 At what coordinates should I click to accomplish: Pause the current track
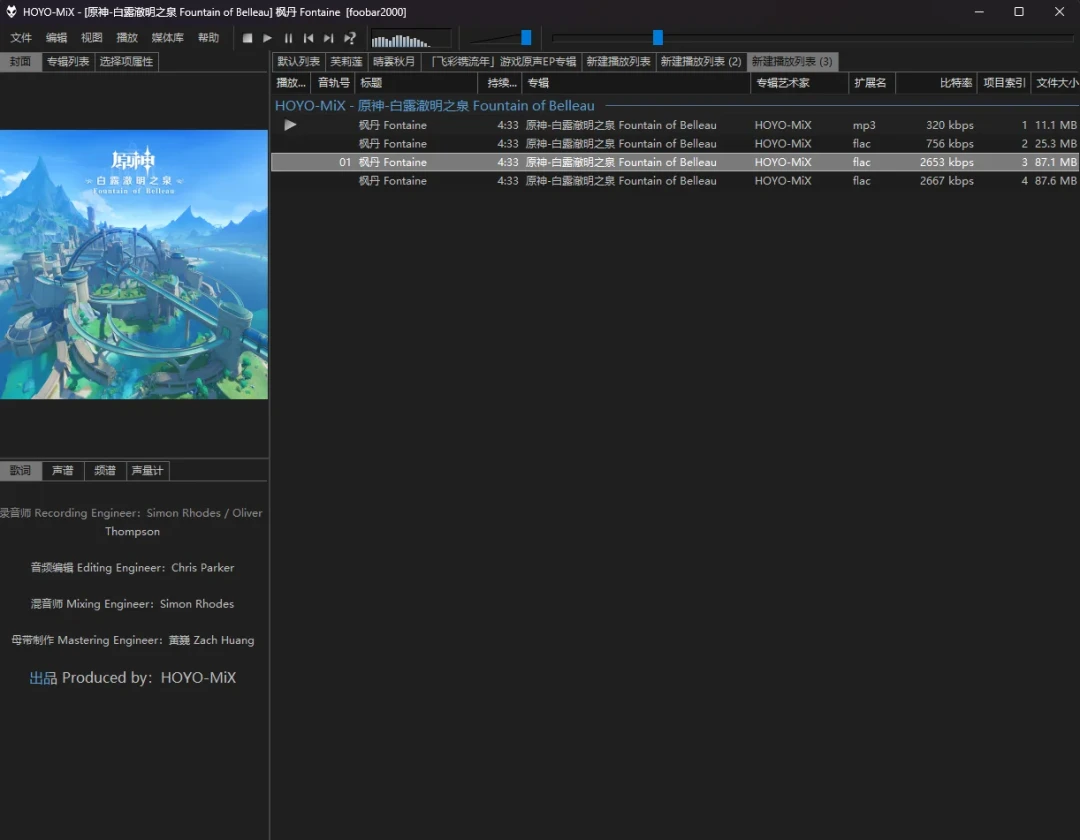point(288,38)
